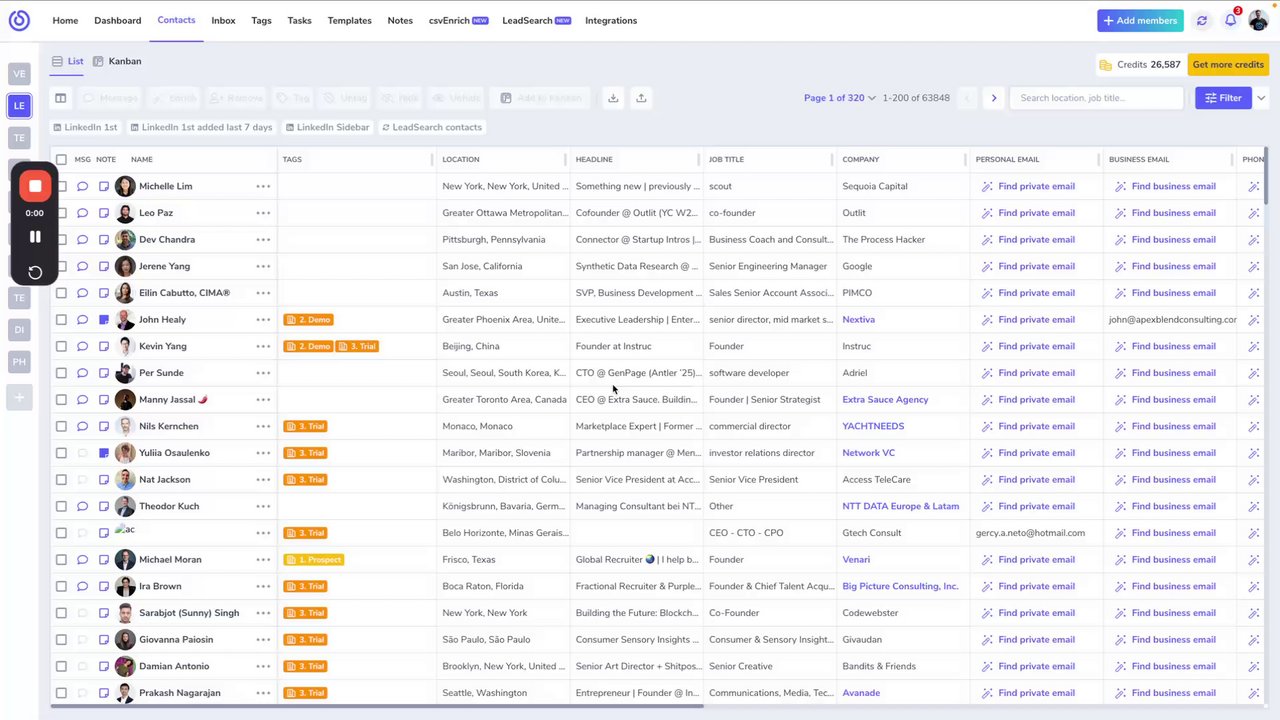Open the three-dot menu for John Healy
The image size is (1280, 720).
point(263,320)
